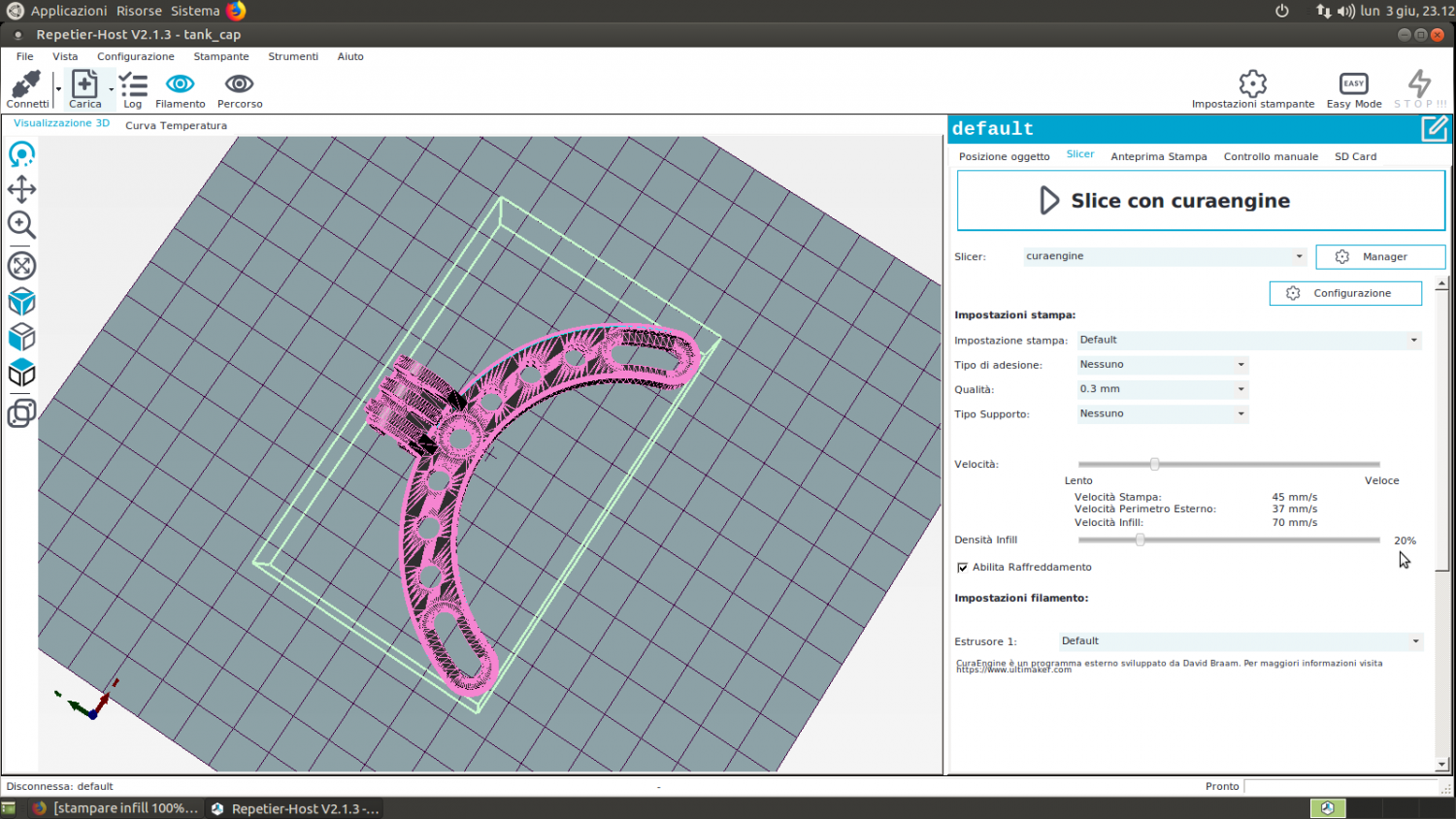Select the move view arrows tool
1456x819 pixels.
coord(21,189)
